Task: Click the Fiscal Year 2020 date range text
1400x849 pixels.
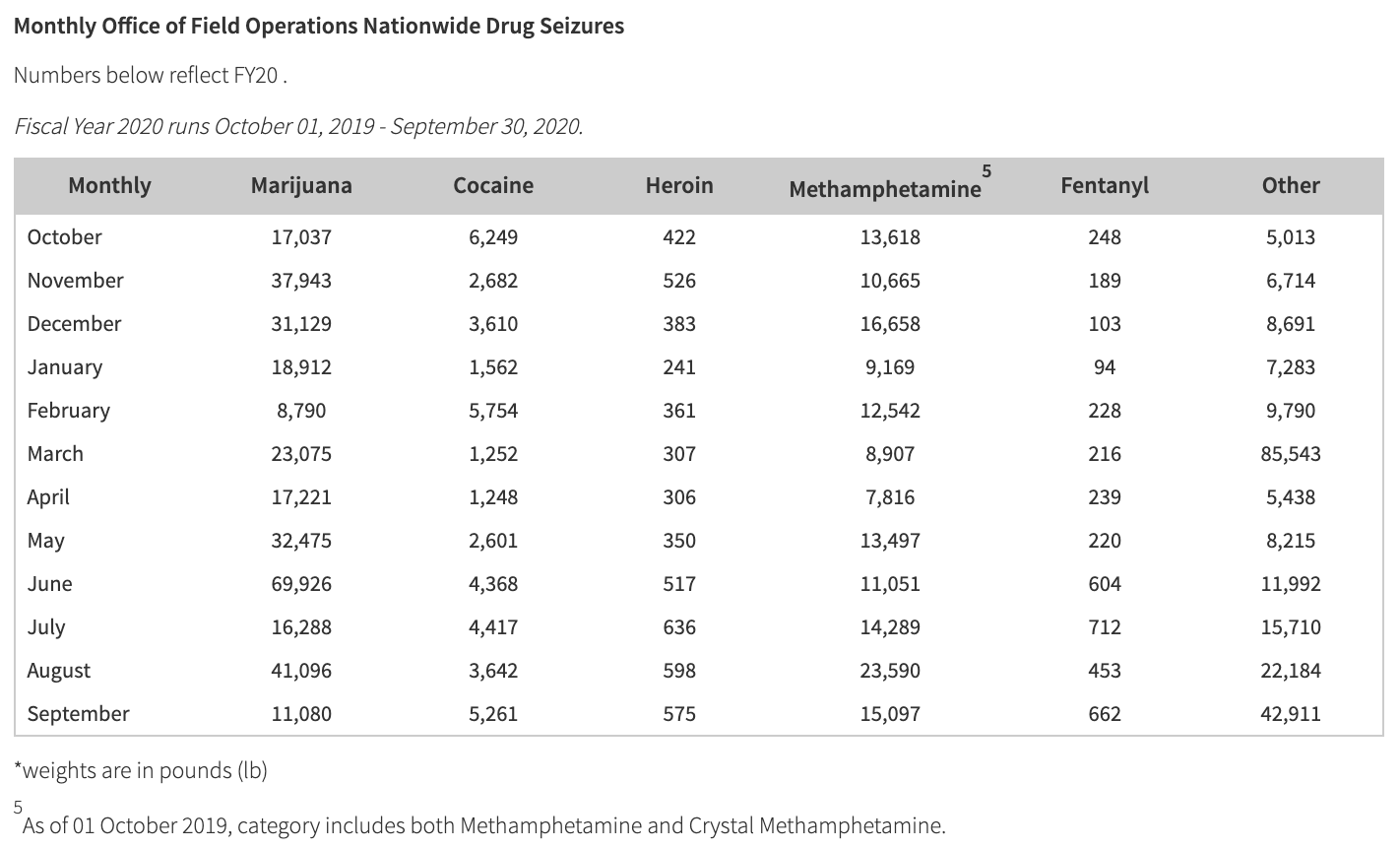Action: pos(298,127)
